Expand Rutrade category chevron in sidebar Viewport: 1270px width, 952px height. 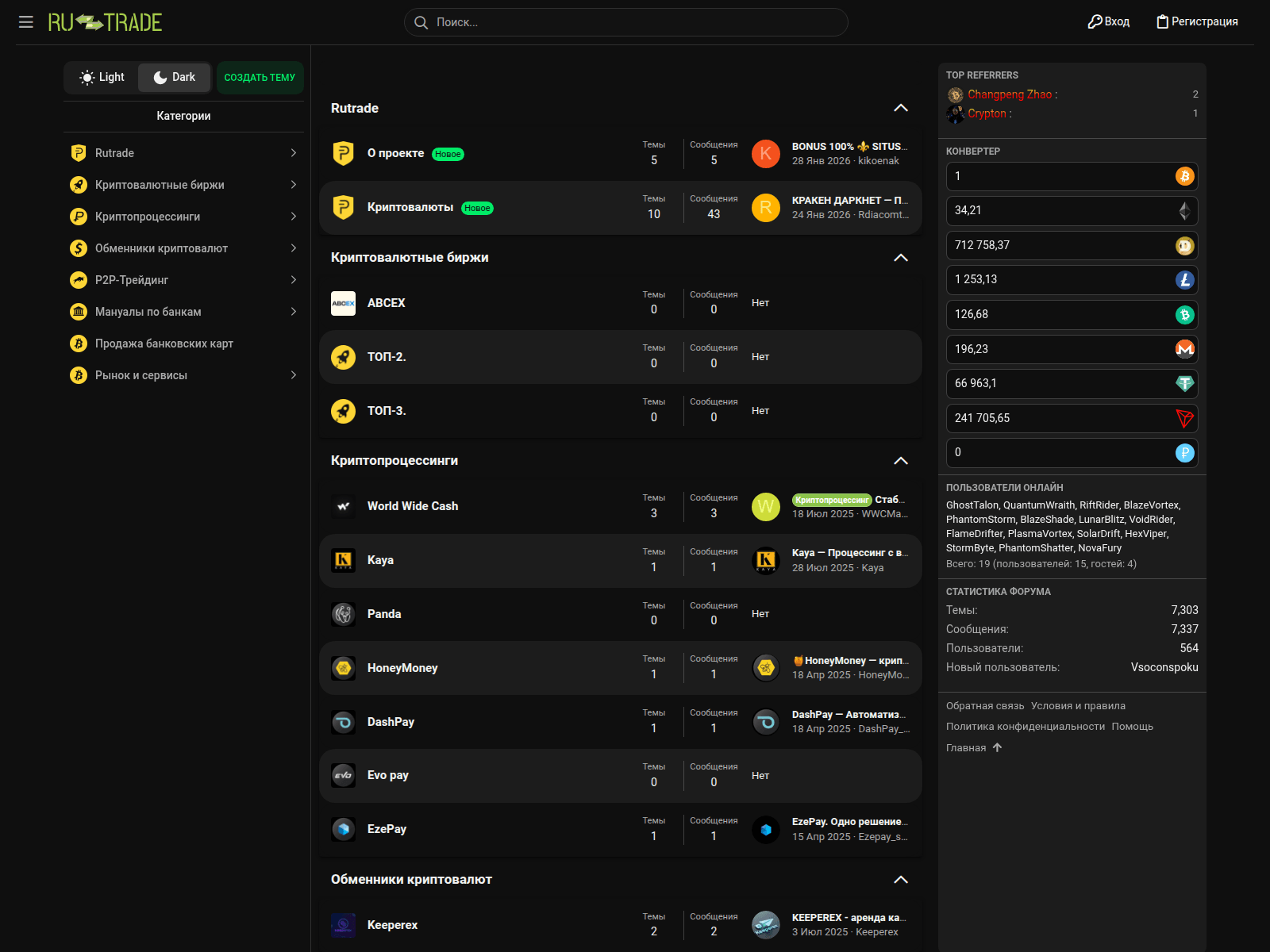(294, 153)
